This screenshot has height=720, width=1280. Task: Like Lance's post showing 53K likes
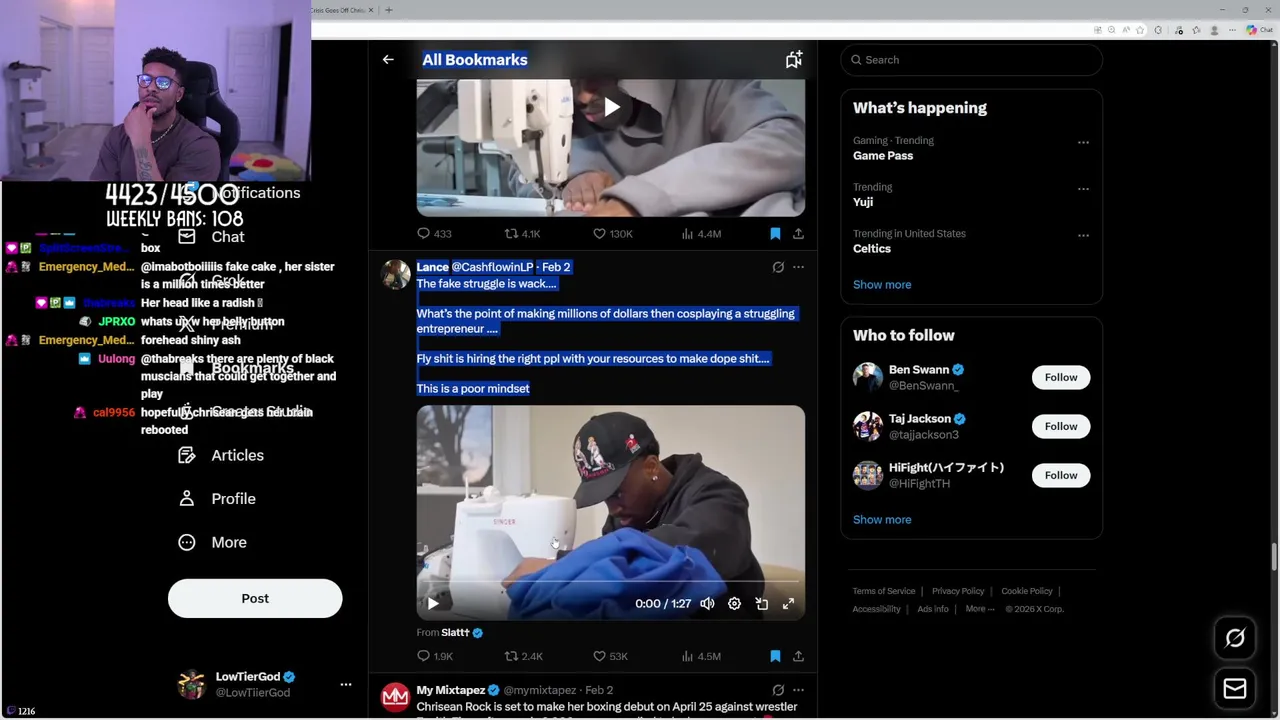610,657
